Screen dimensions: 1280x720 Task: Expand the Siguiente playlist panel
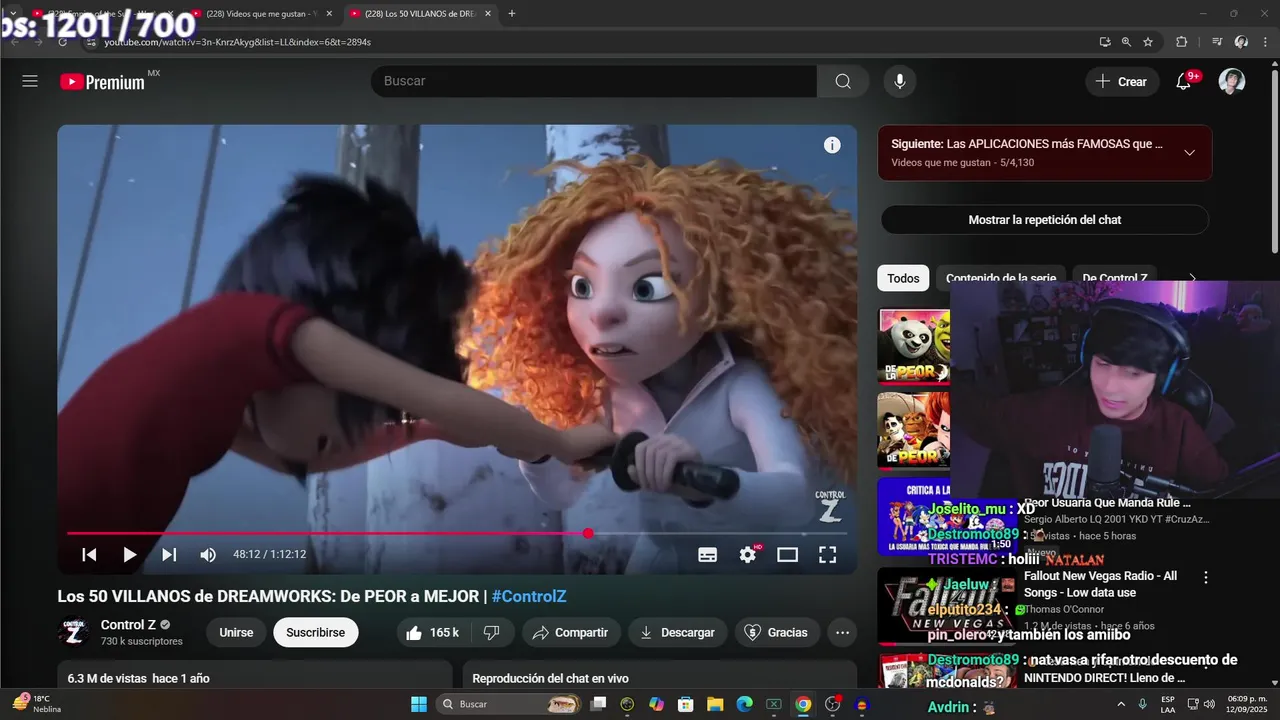pyautogui.click(x=1189, y=153)
